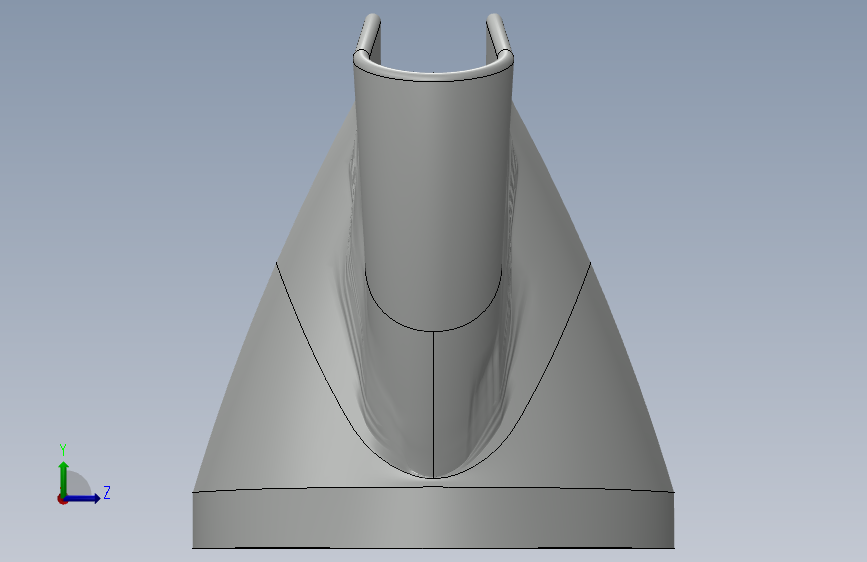The width and height of the screenshot is (867, 562).
Task: Click the 'Z' axis label text
Action: pos(107,492)
